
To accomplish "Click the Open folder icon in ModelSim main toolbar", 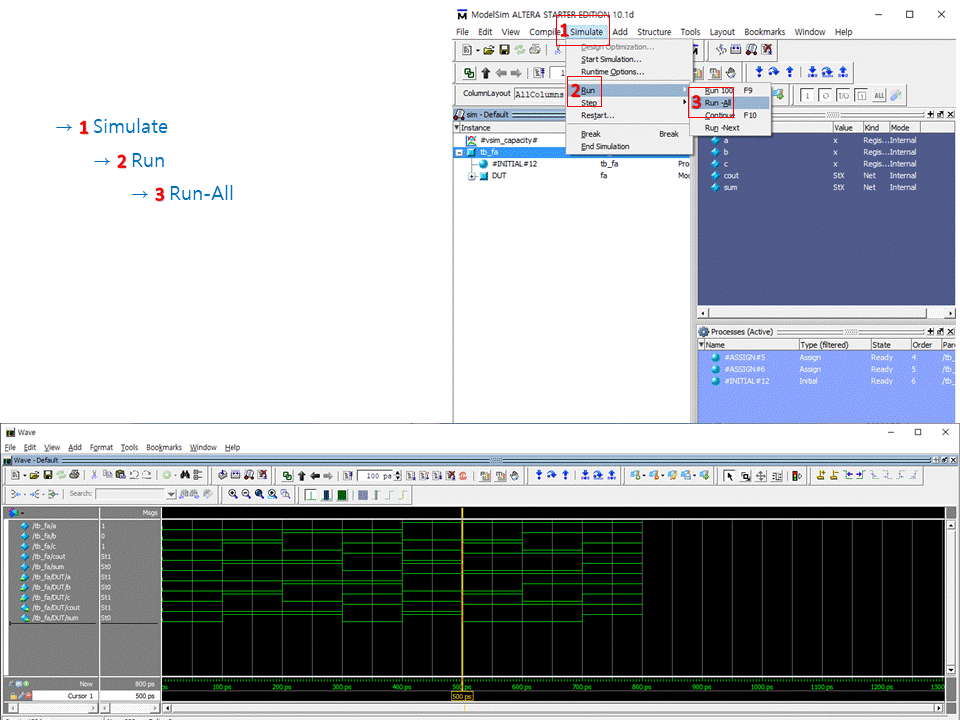I will 489,50.
